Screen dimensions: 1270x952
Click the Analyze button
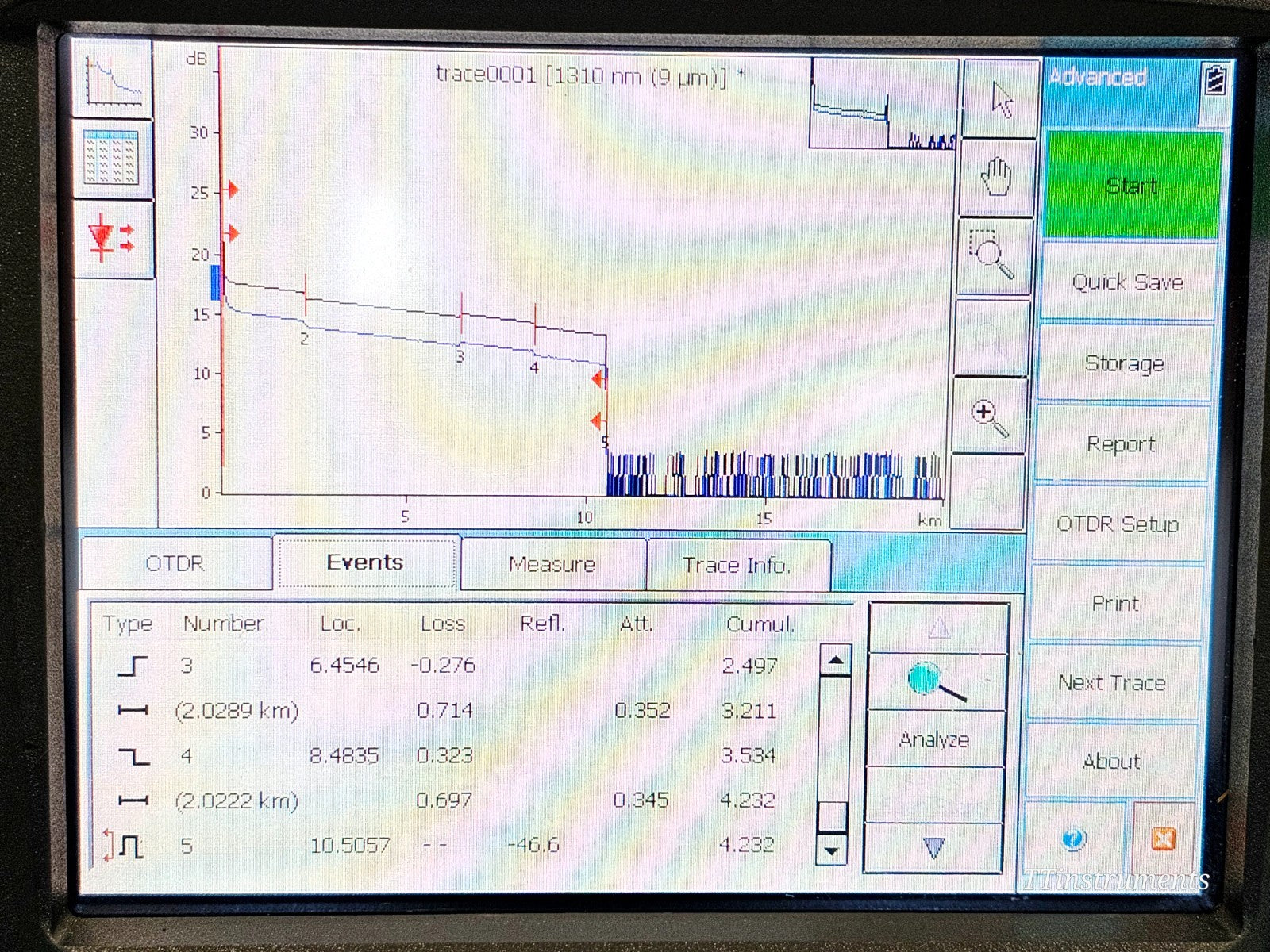pos(934,739)
